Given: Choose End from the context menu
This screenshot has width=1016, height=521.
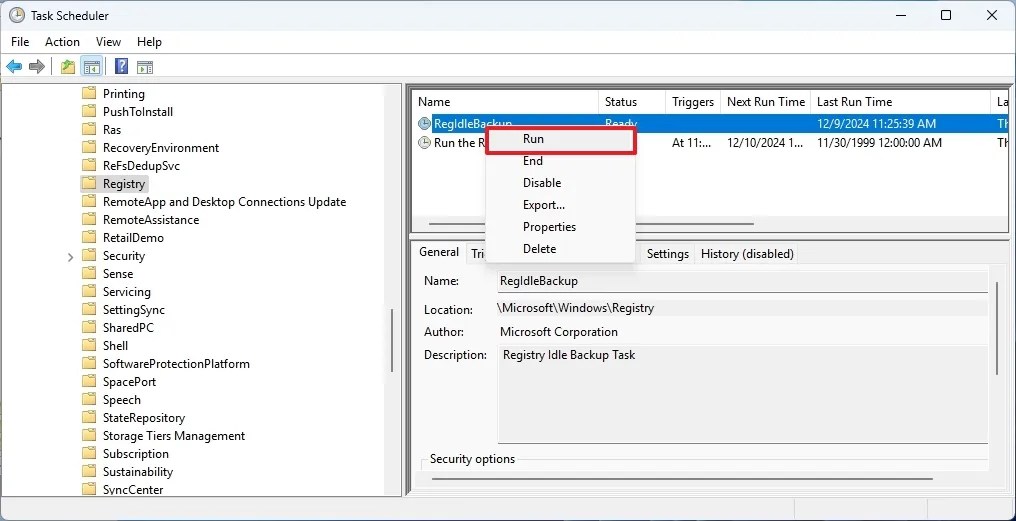Looking at the screenshot, I should [561, 161].
